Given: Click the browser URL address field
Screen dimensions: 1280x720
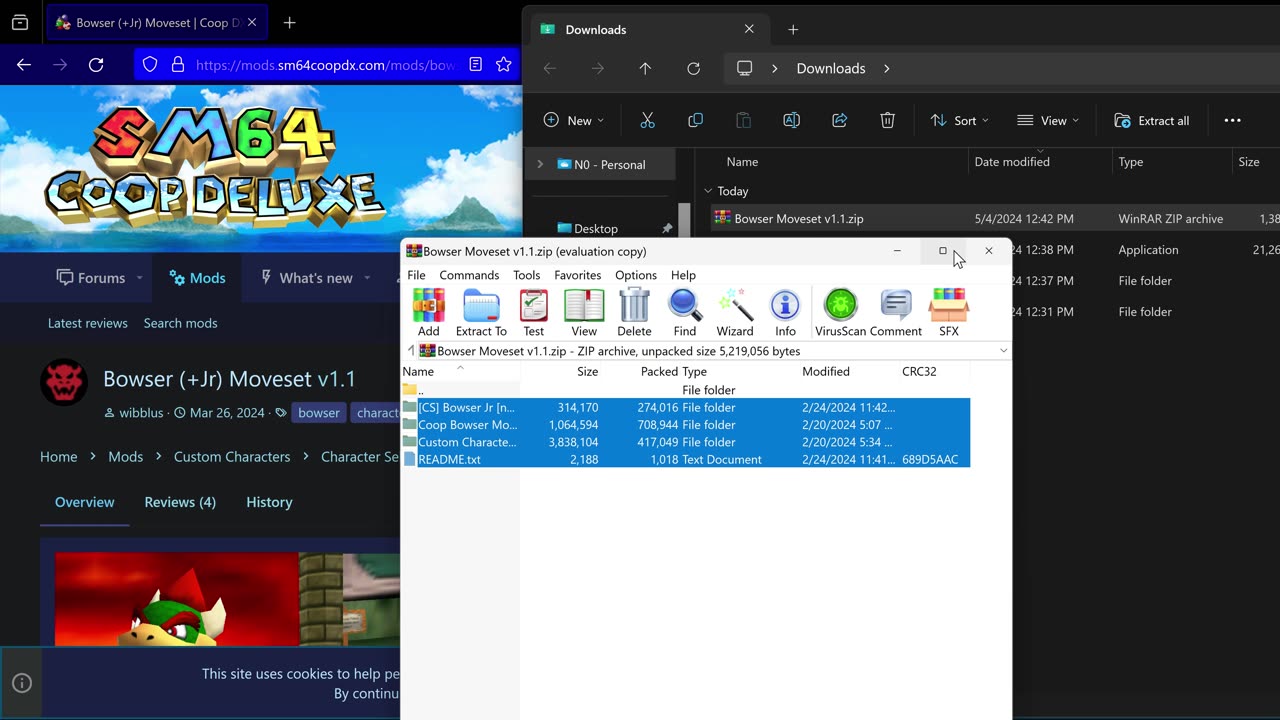Looking at the screenshot, I should click(325, 64).
